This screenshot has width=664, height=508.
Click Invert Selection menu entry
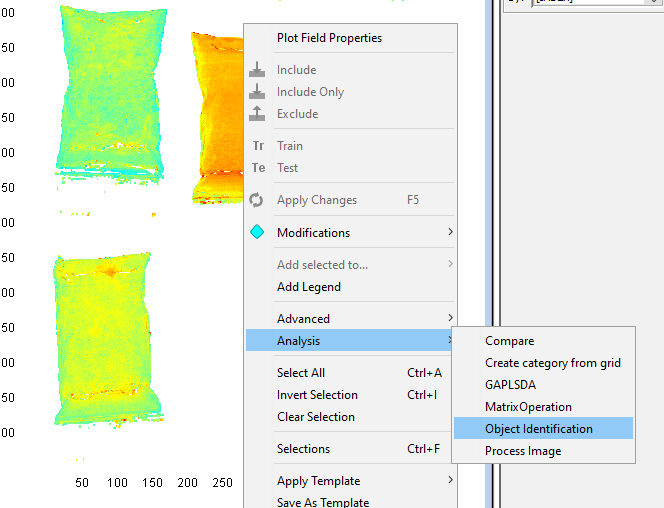click(317, 395)
